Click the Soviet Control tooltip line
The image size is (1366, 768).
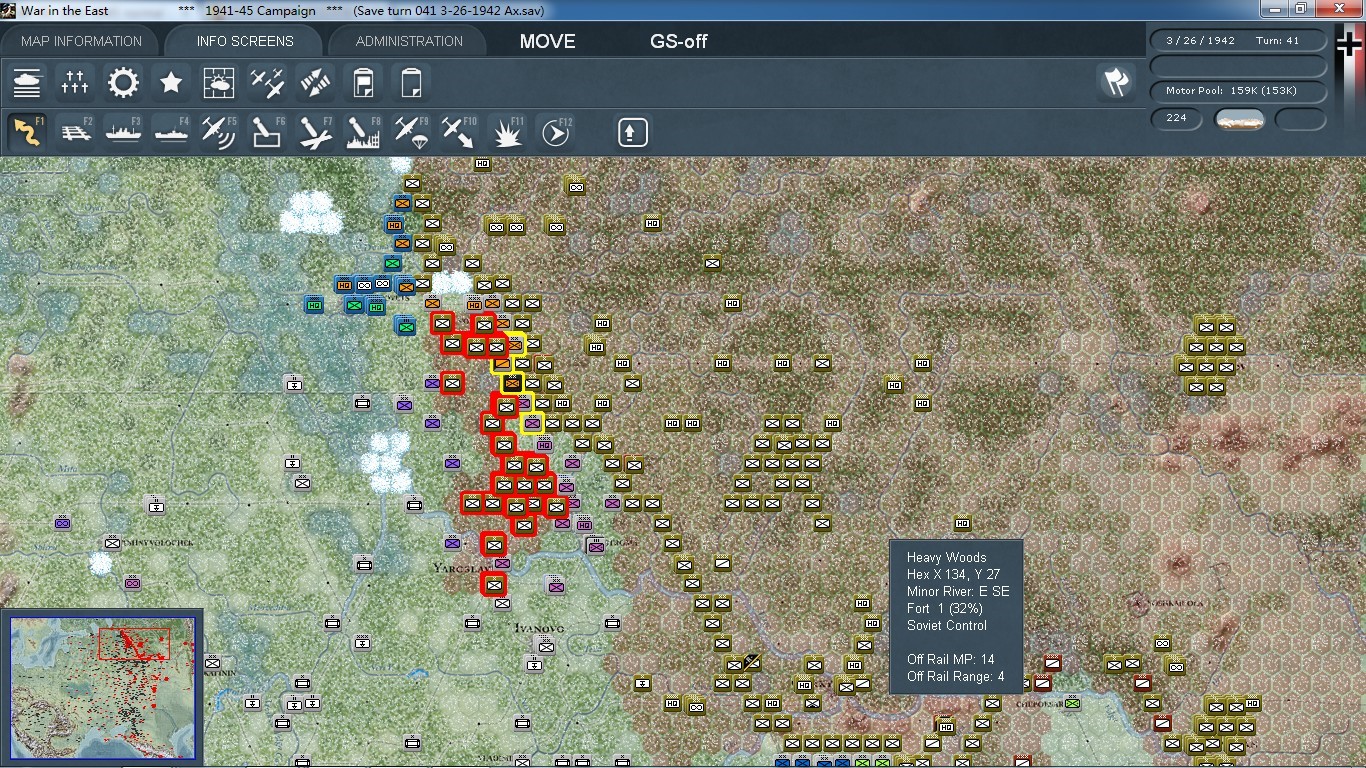coord(946,626)
